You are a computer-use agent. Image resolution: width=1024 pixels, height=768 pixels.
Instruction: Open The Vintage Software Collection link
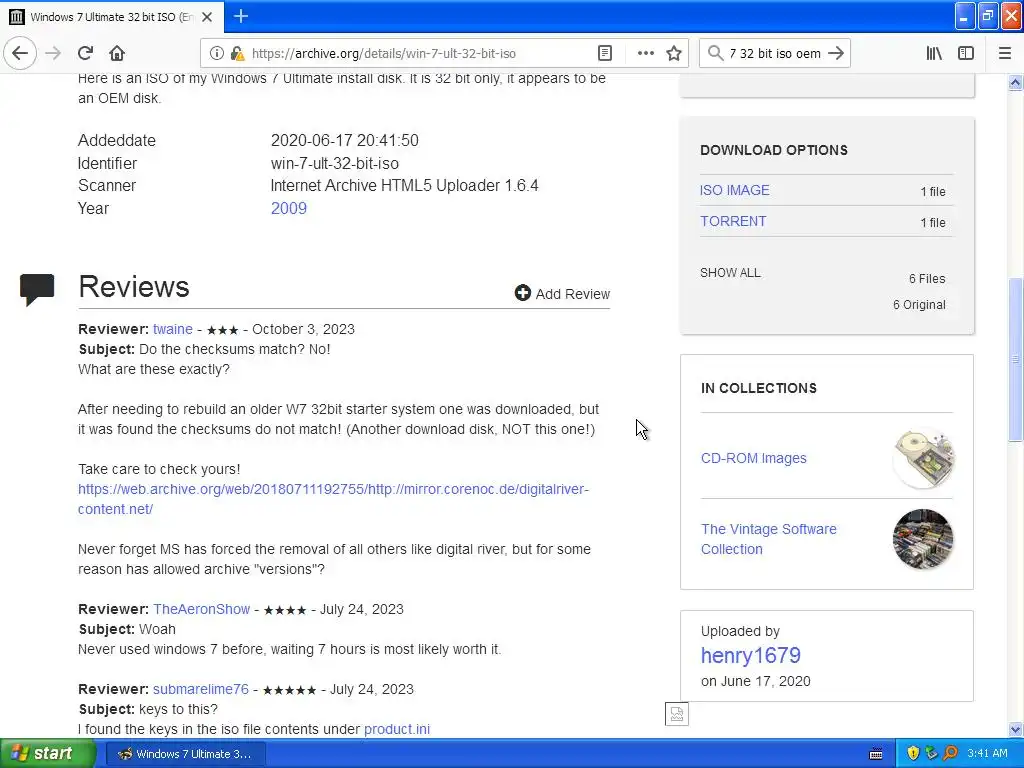pos(769,539)
